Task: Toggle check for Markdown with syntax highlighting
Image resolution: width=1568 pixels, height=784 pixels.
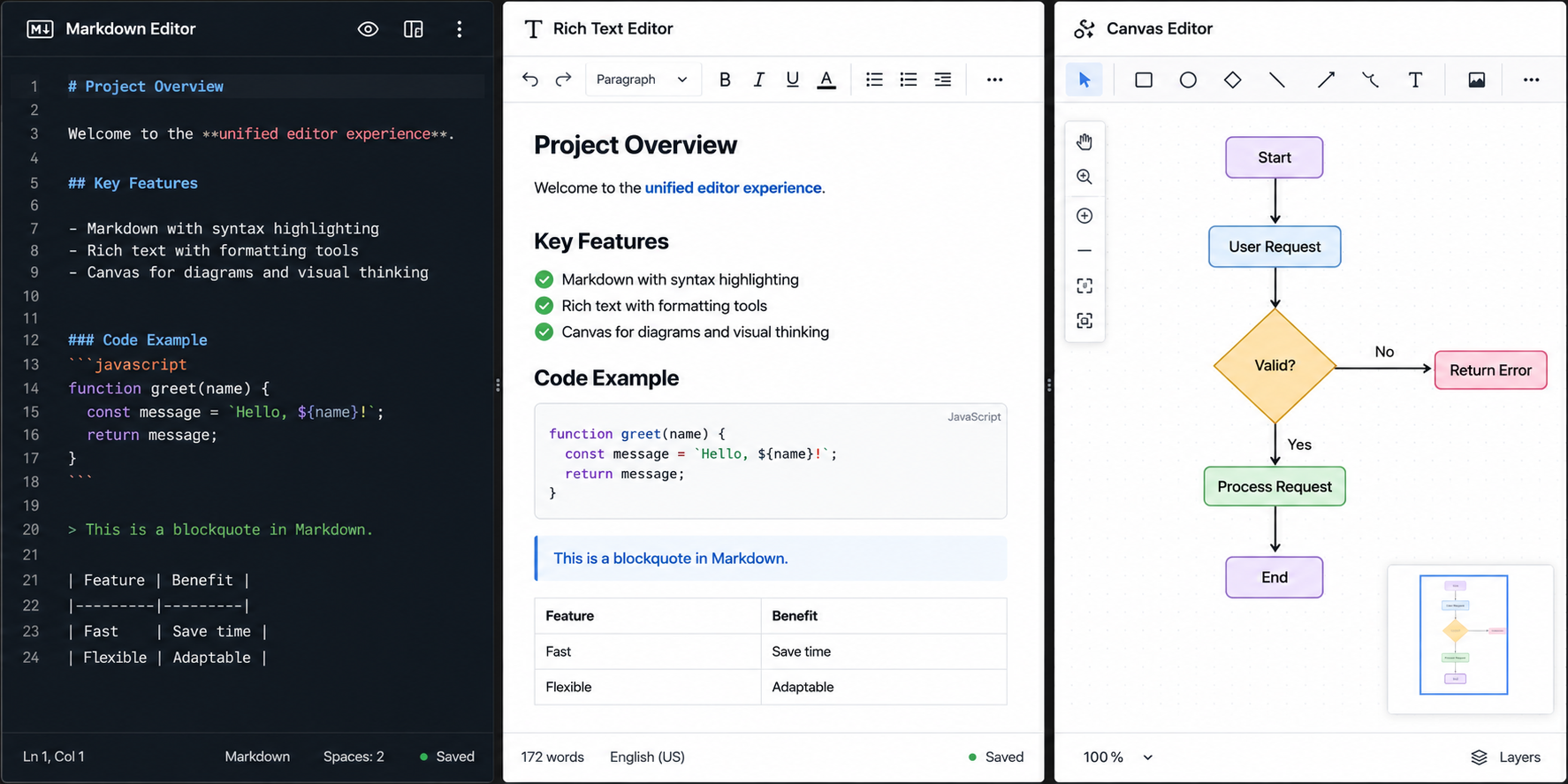Action: [x=544, y=279]
